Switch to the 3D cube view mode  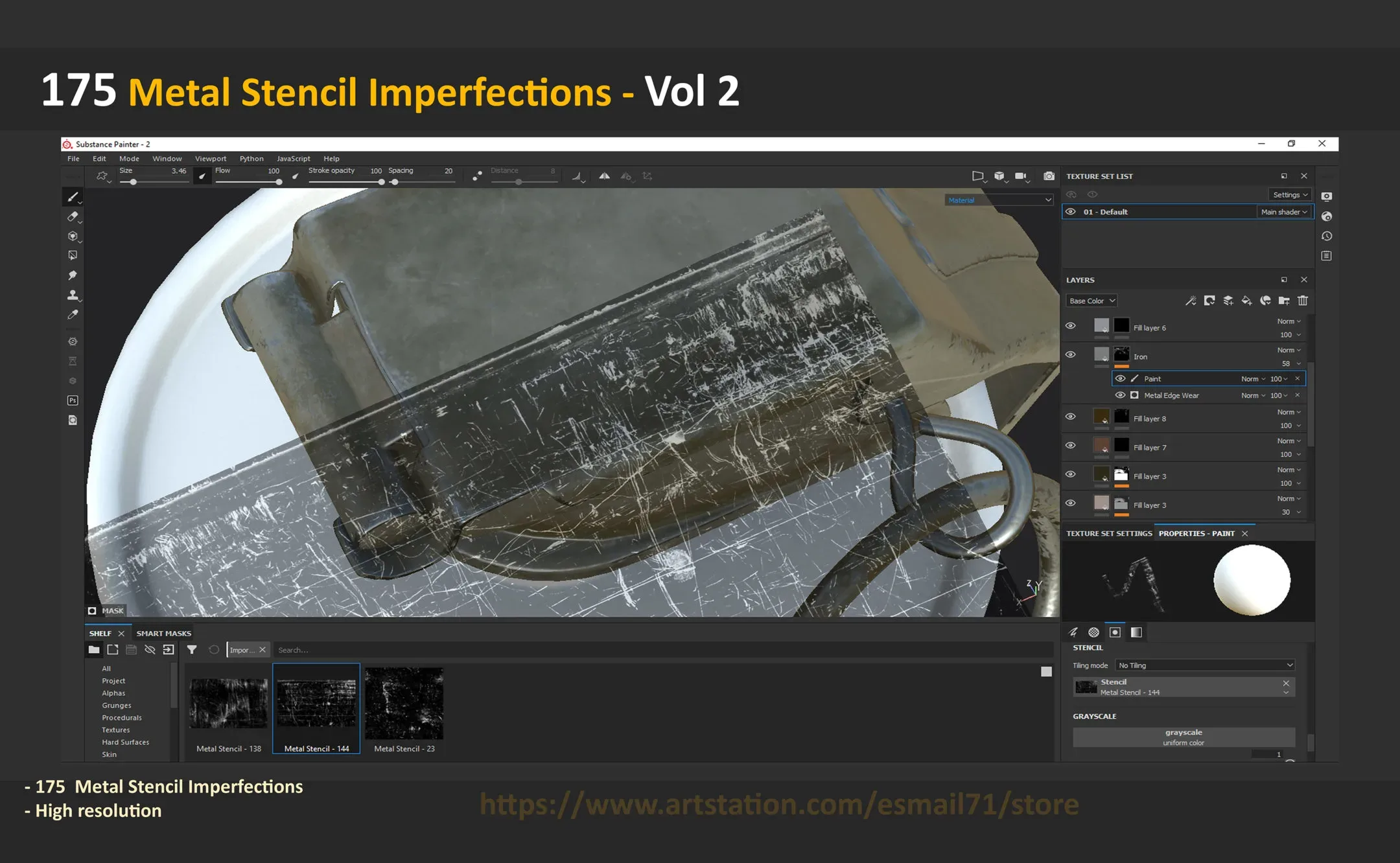[x=999, y=176]
